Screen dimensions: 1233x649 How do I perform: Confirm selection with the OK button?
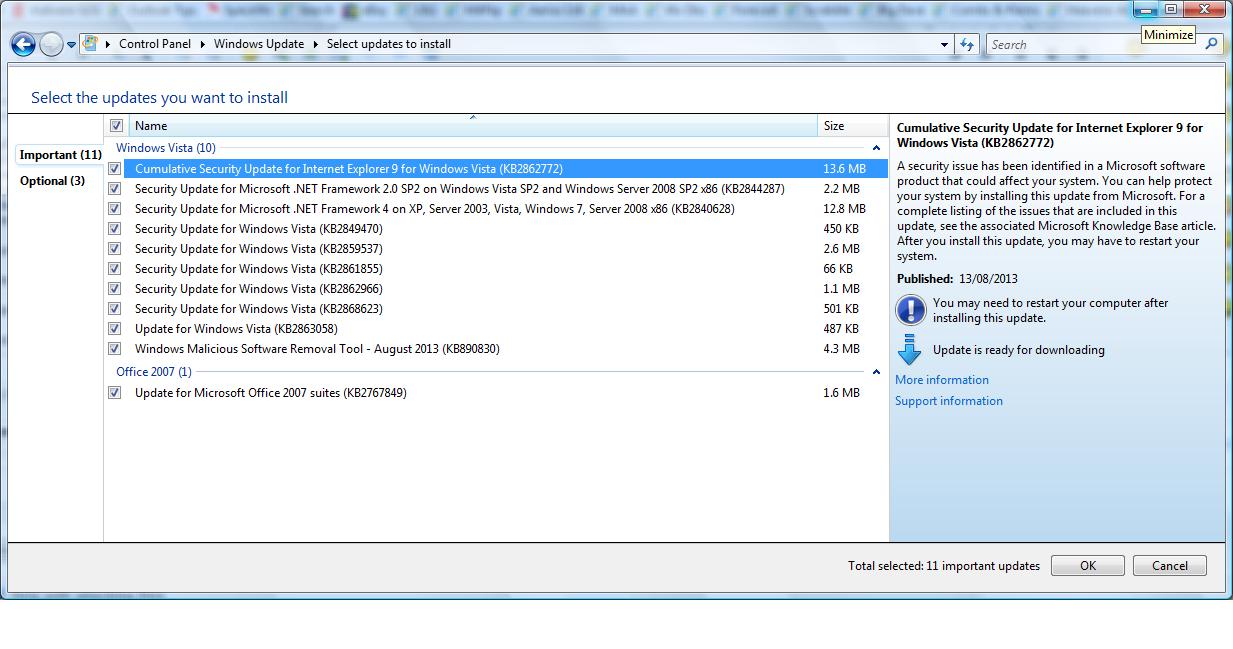[x=1088, y=566]
